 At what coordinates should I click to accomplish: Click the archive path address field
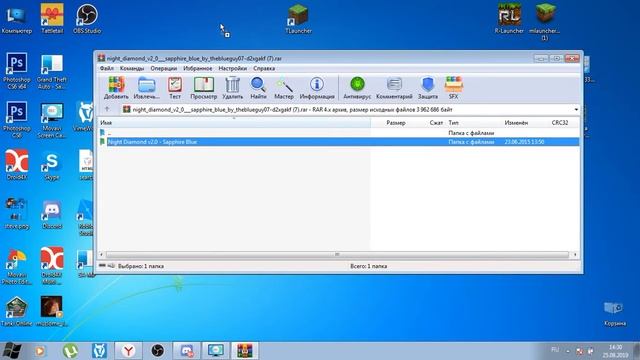pyautogui.click(x=349, y=110)
